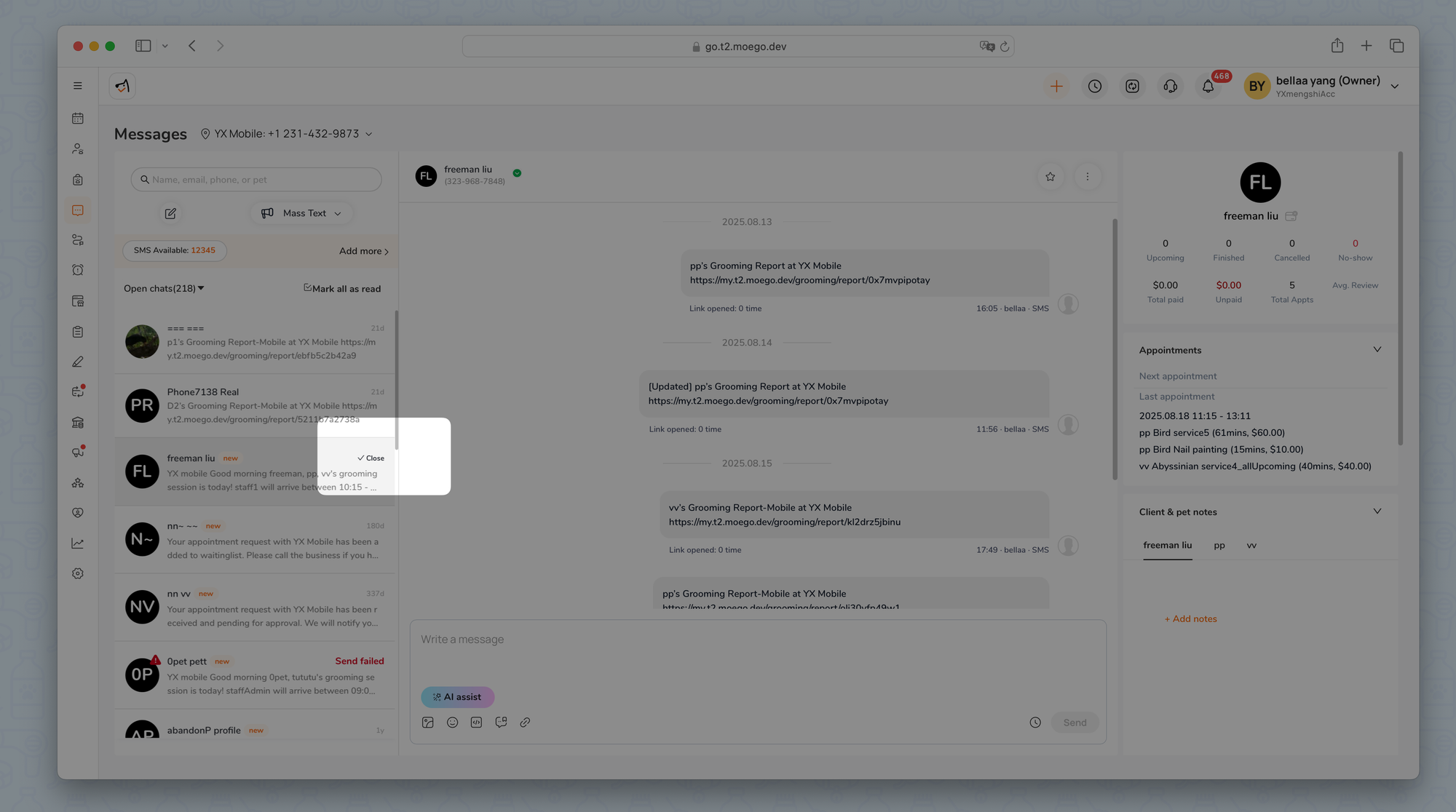Viewport: 1456px width, 812px height.
Task: Click Mark all as read checkbox
Action: tap(308, 288)
